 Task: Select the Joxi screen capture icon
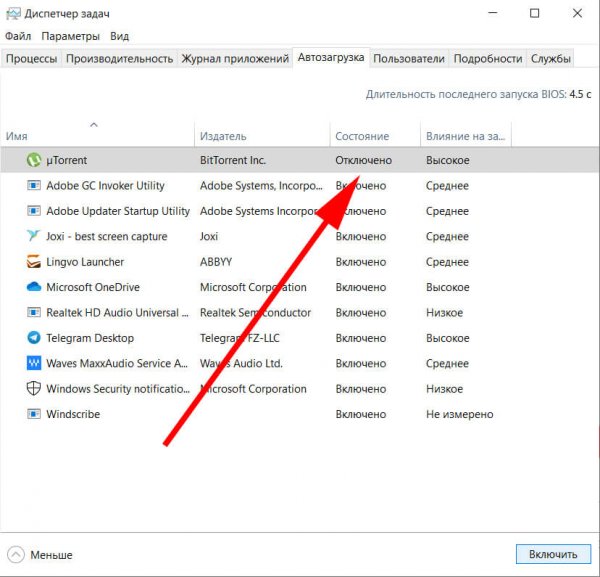click(33, 237)
